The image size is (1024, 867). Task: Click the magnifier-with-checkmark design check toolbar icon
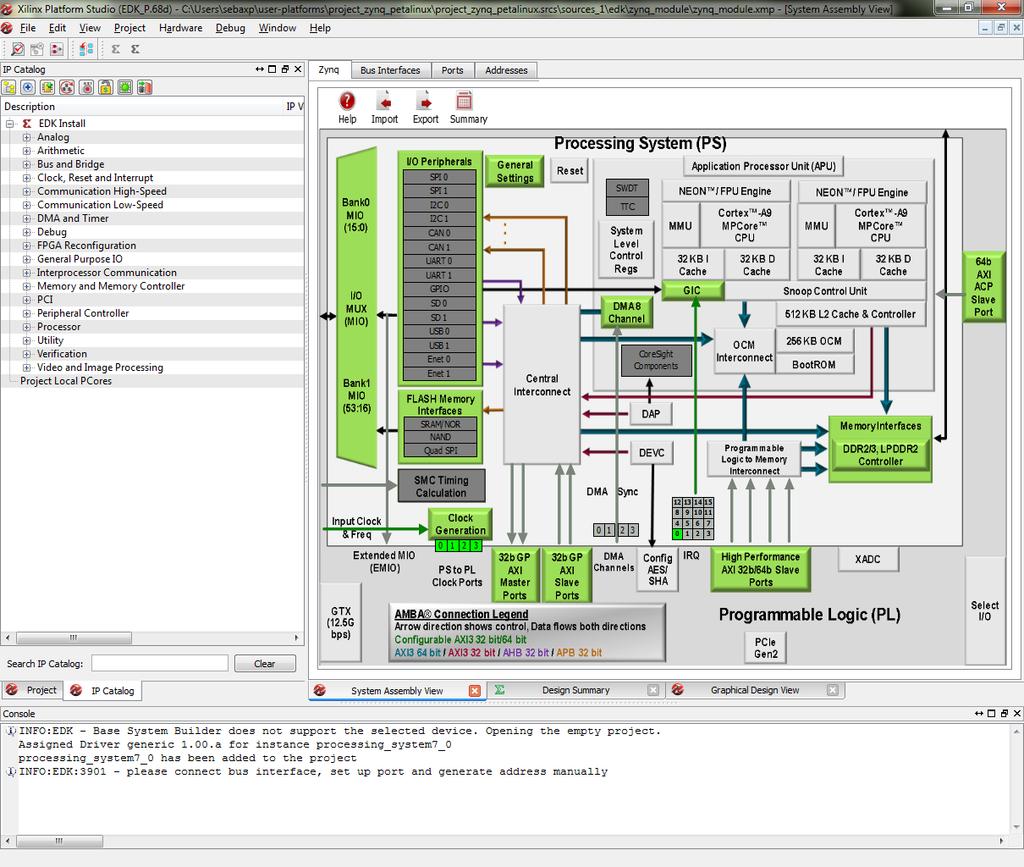(x=18, y=49)
